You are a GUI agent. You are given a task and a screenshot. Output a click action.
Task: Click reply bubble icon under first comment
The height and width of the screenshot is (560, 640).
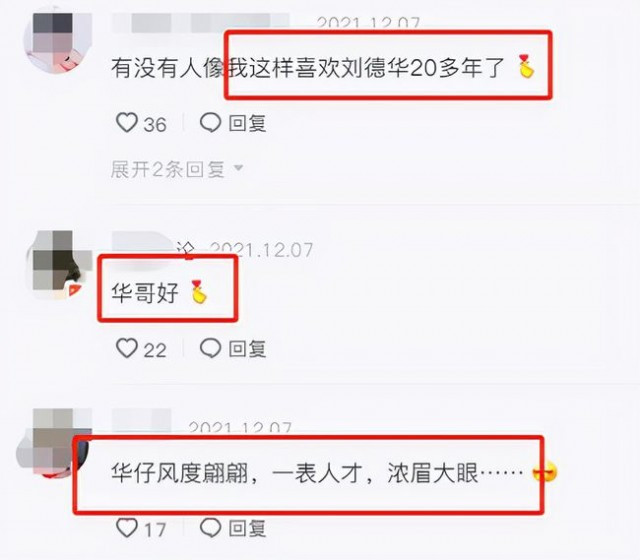211,122
